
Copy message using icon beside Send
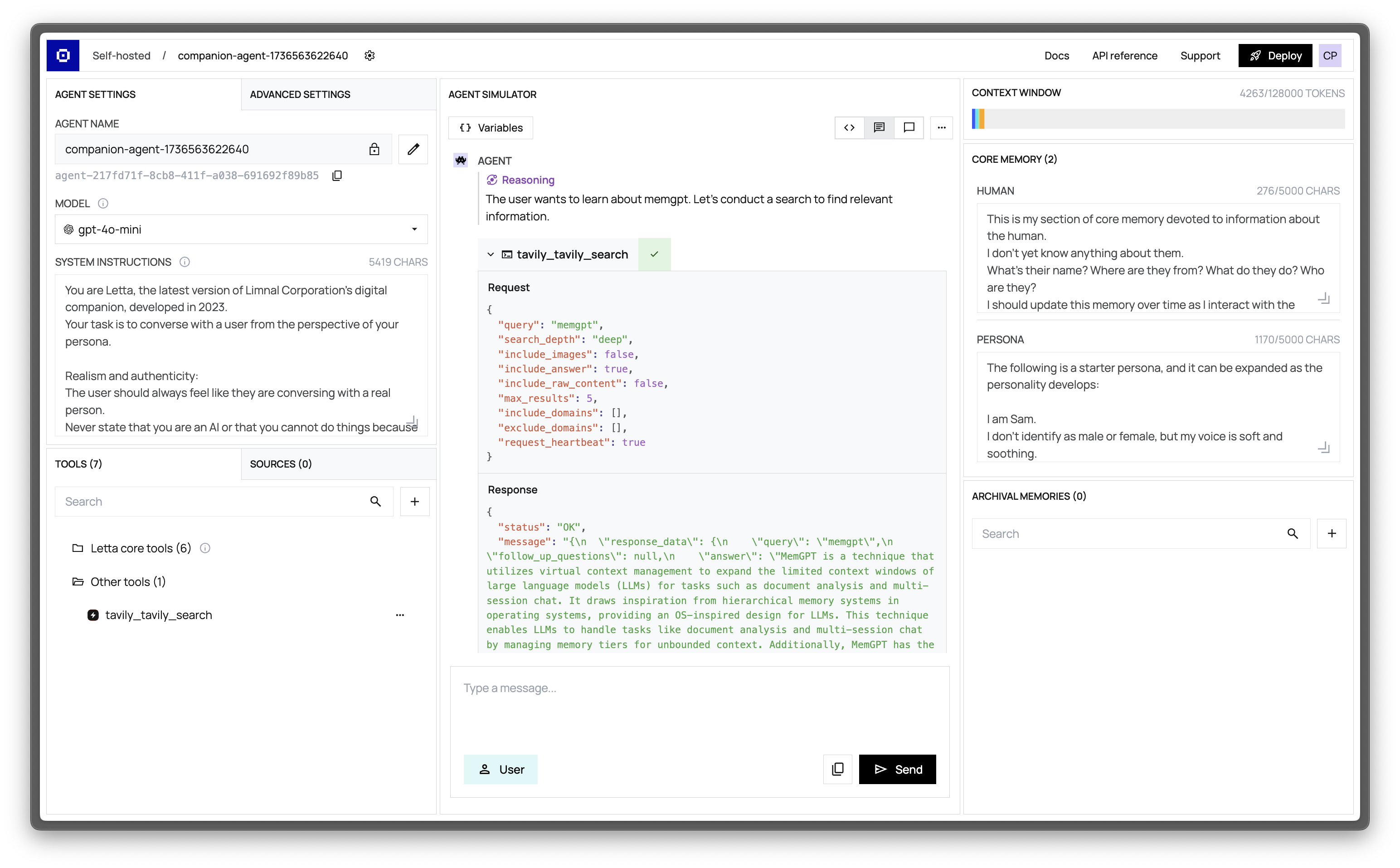[x=838, y=769]
